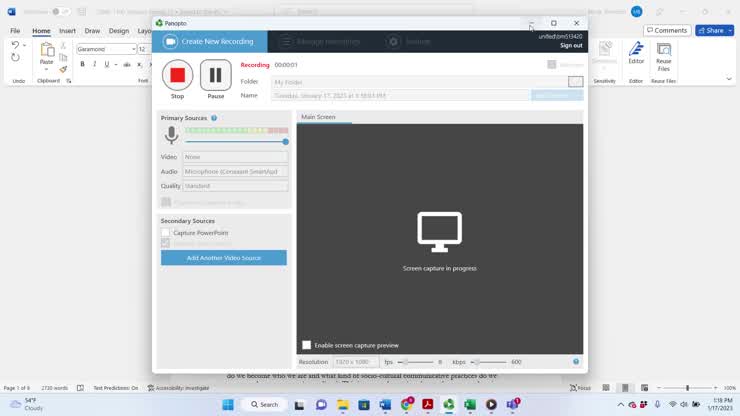Stop the Panopto recording
Viewport: 740px width, 416px height.
point(177,75)
